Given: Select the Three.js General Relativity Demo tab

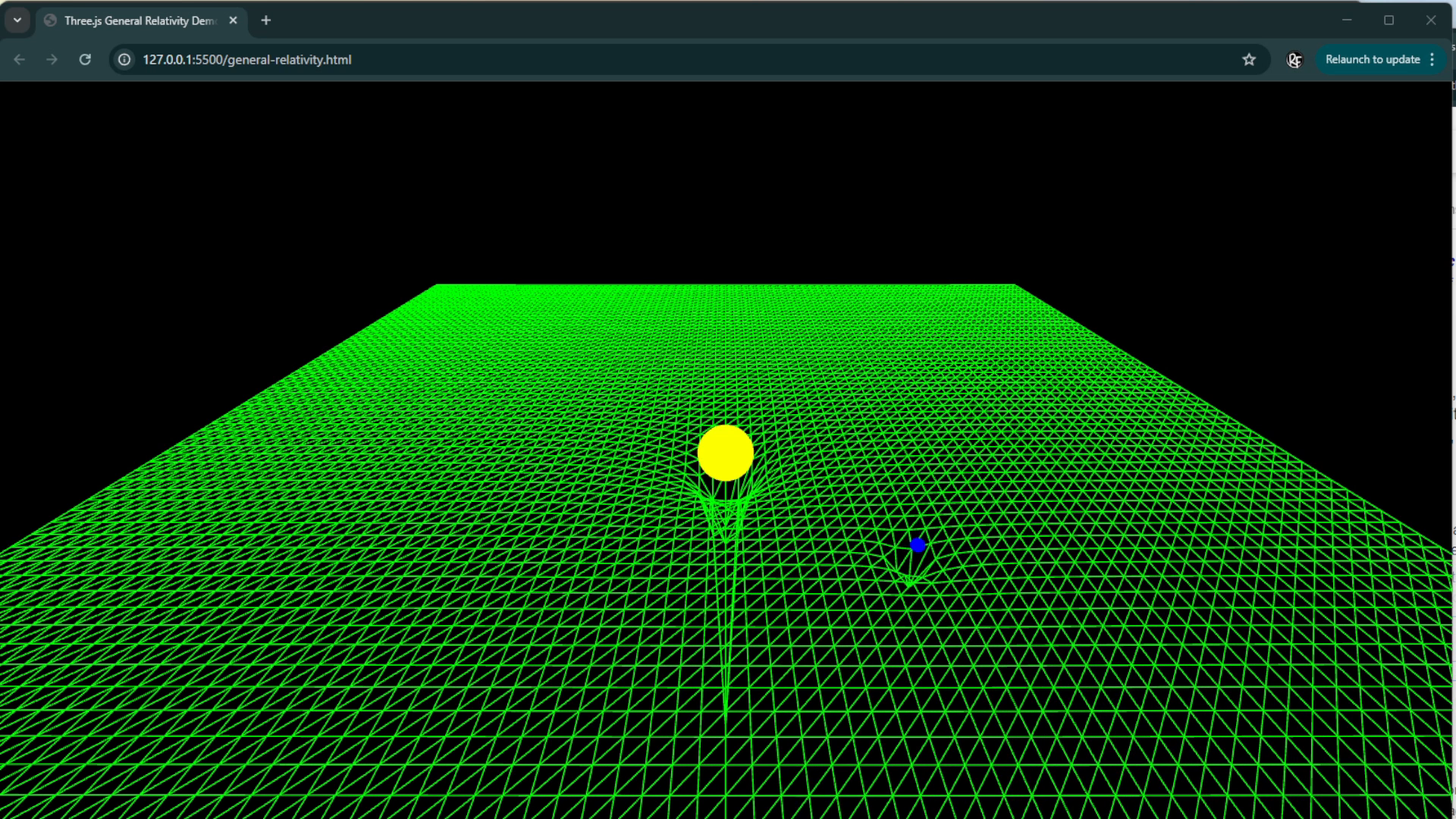Looking at the screenshot, I should click(140, 20).
